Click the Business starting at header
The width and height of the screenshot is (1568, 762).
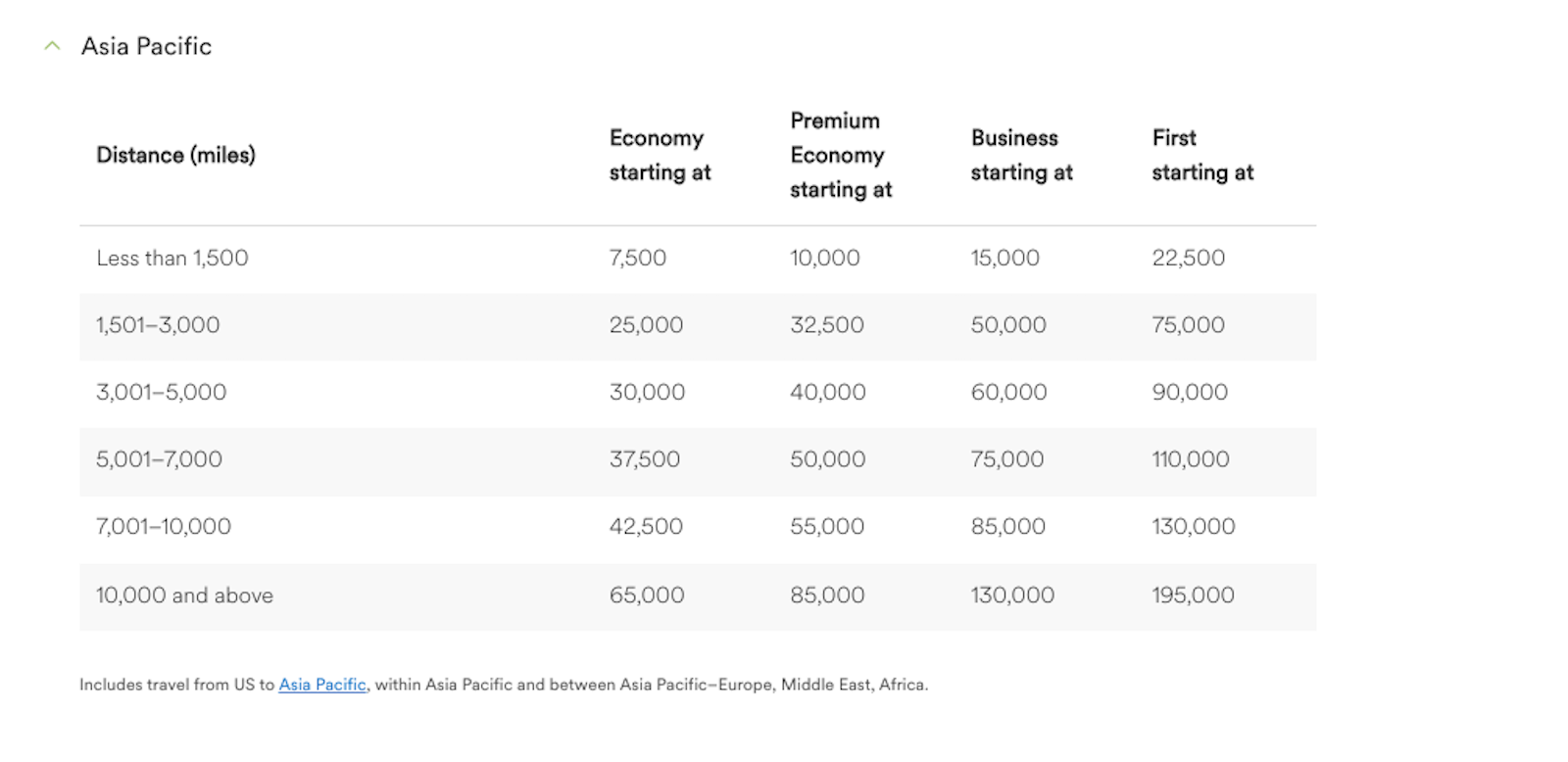(x=1021, y=155)
